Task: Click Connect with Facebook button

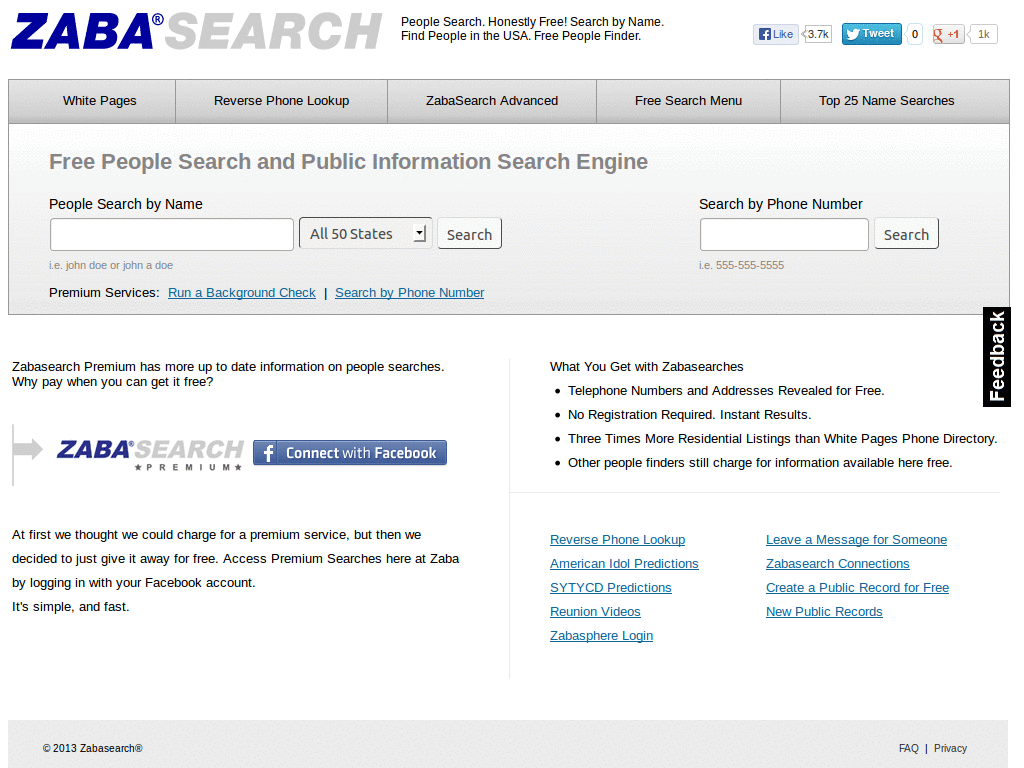Action: [349, 453]
